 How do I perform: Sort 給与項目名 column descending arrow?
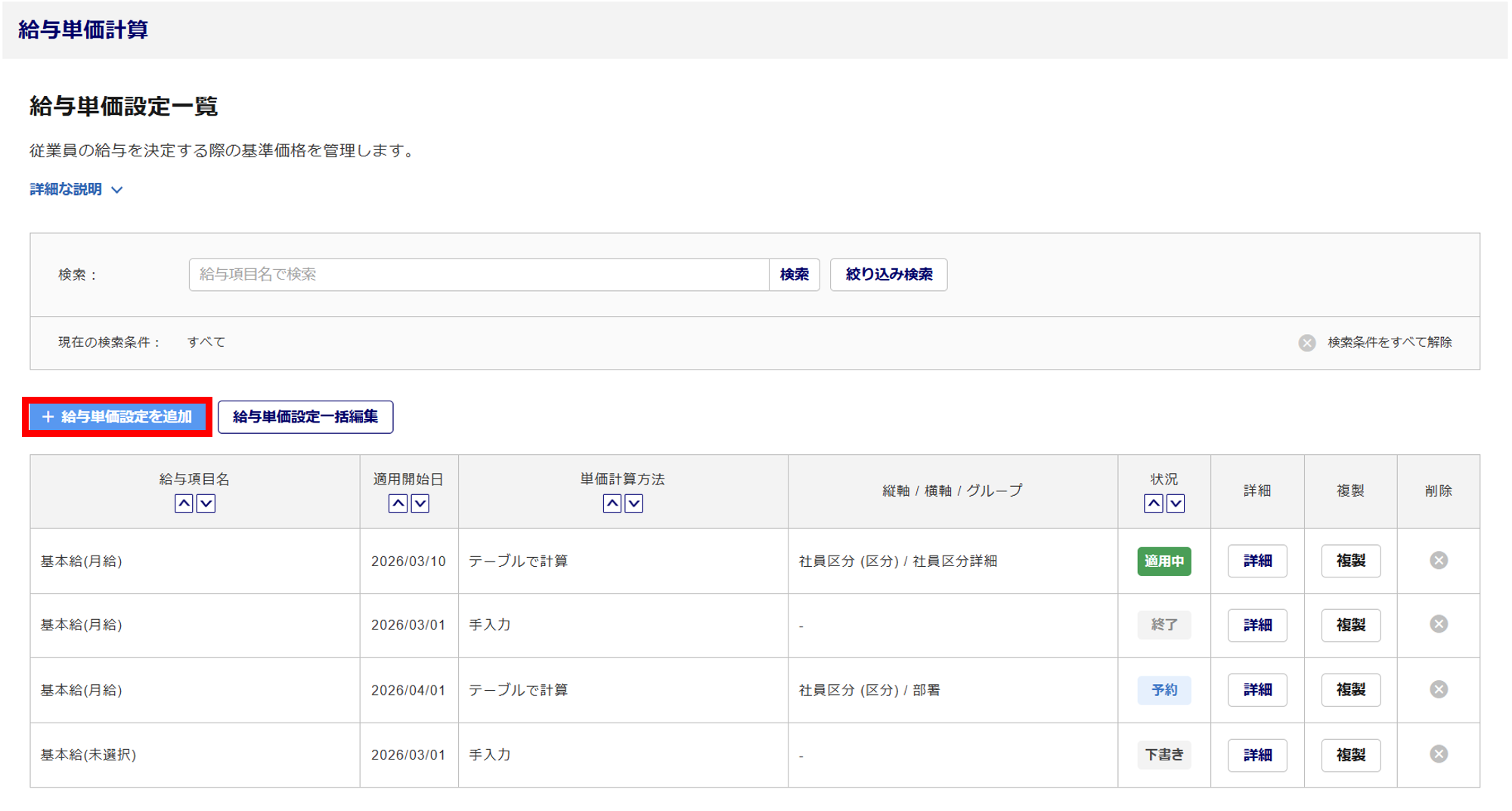[206, 503]
